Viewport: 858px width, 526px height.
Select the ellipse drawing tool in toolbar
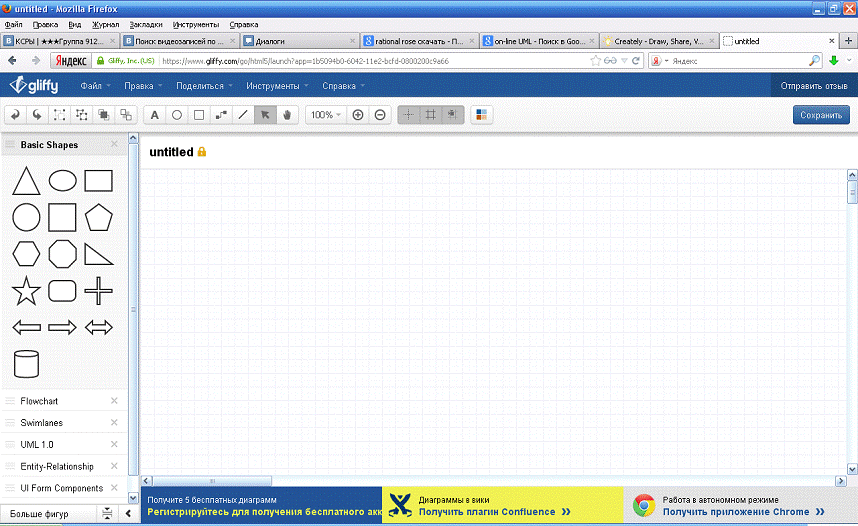(177, 115)
